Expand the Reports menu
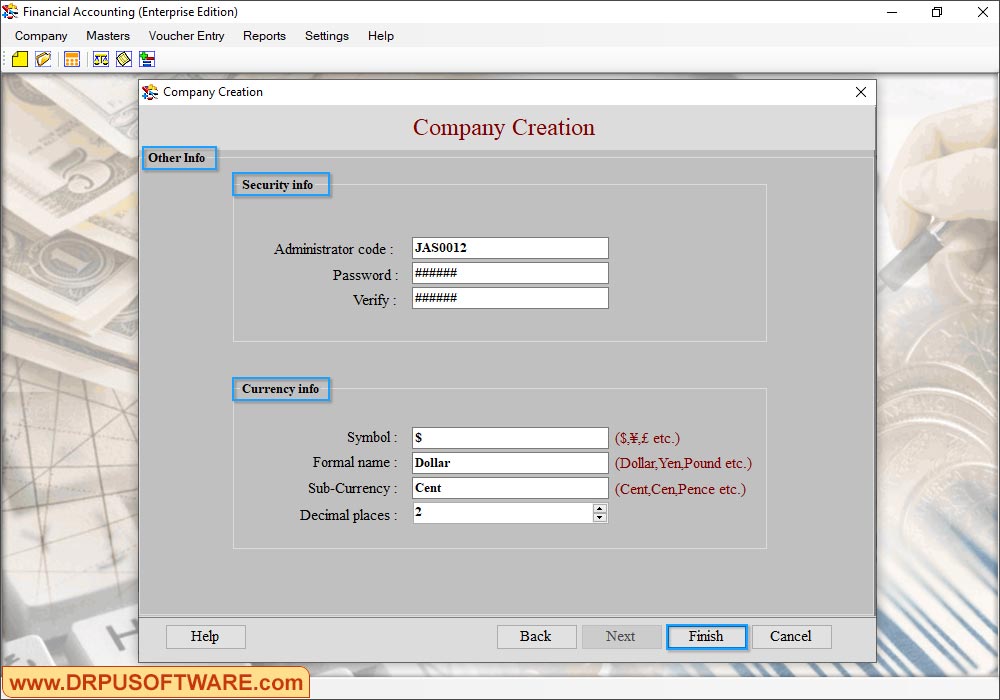 (264, 36)
